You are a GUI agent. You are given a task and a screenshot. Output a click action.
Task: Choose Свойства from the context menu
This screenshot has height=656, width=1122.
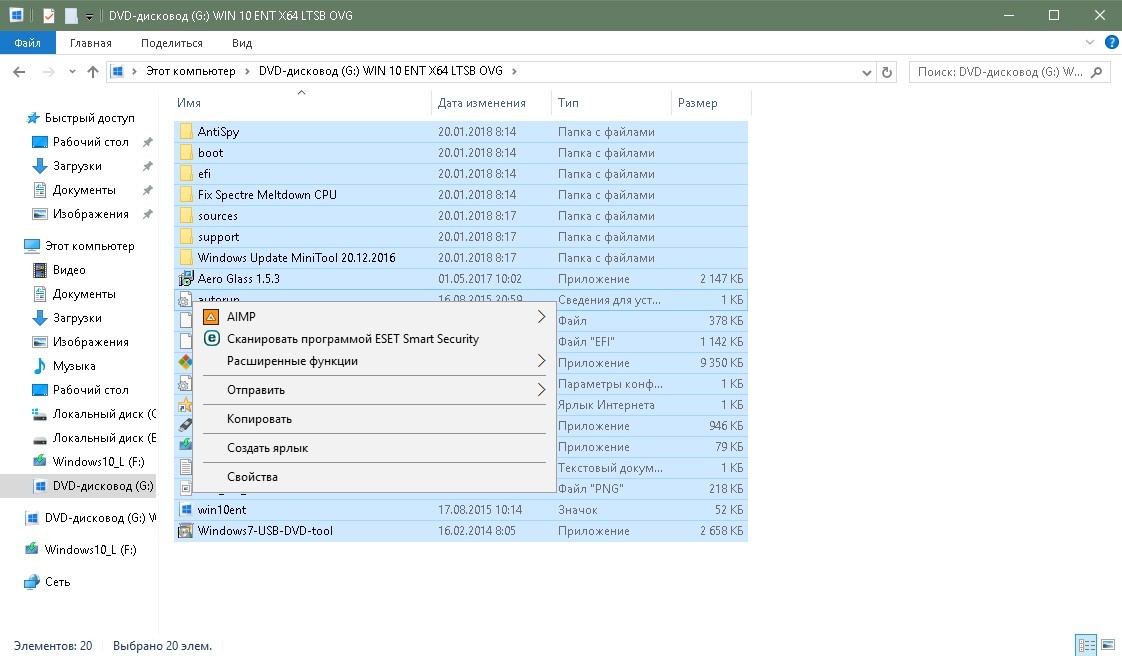252,477
